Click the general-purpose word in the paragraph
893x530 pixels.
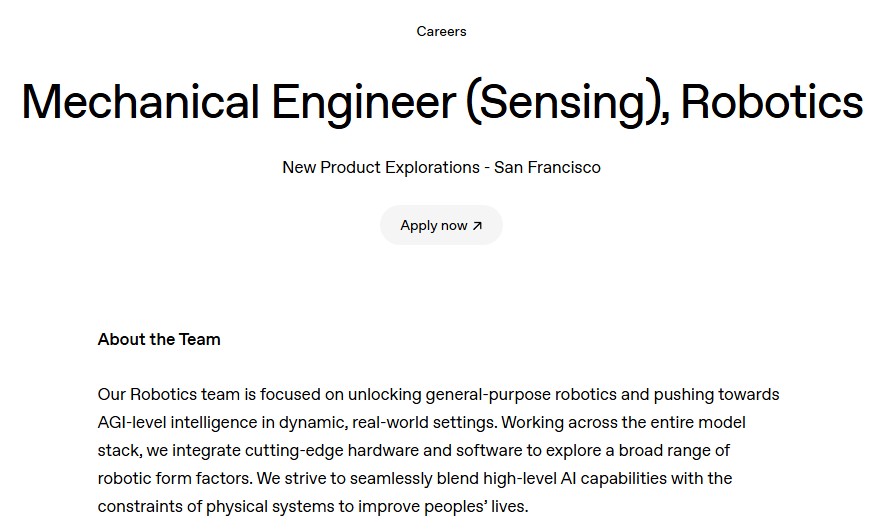(488, 395)
